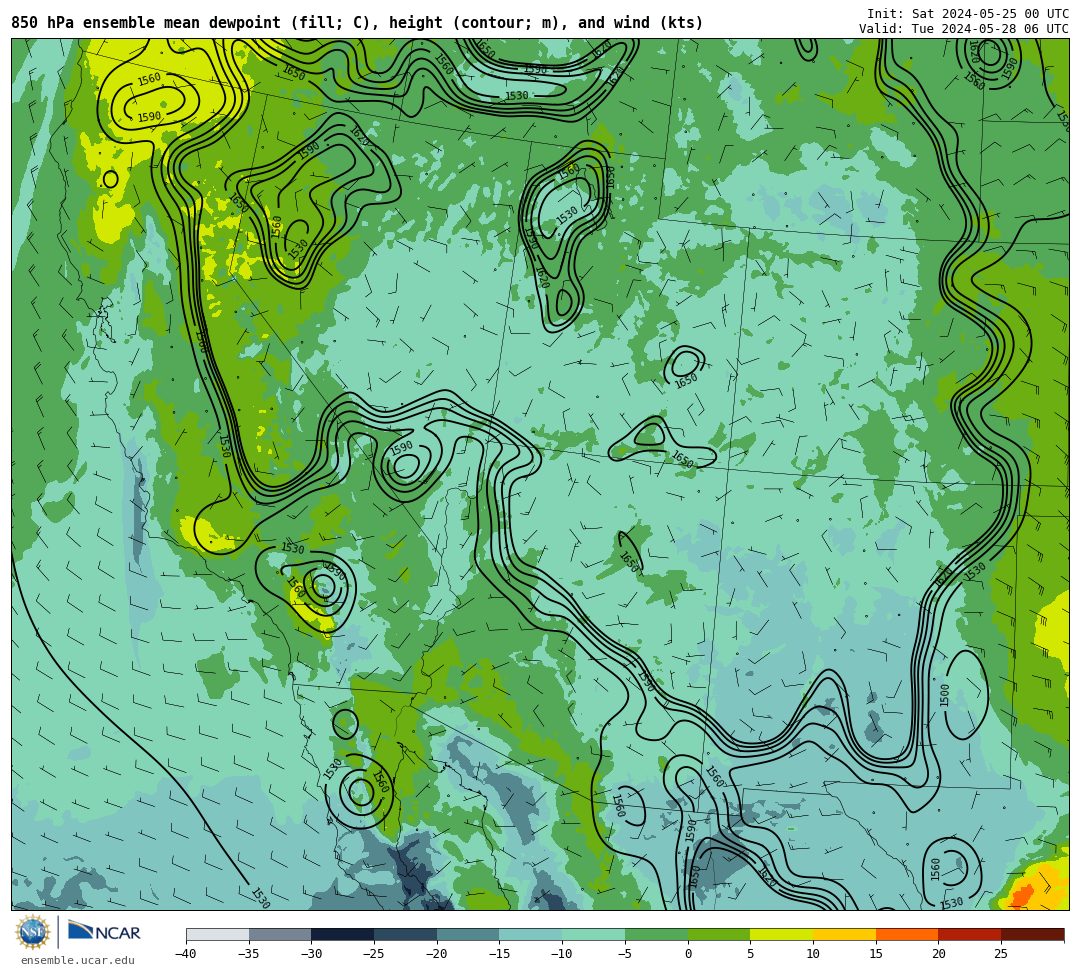Click the colorbar swatch between -30 and -25
Viewport: 1080px width, 973px height.
pos(343,934)
